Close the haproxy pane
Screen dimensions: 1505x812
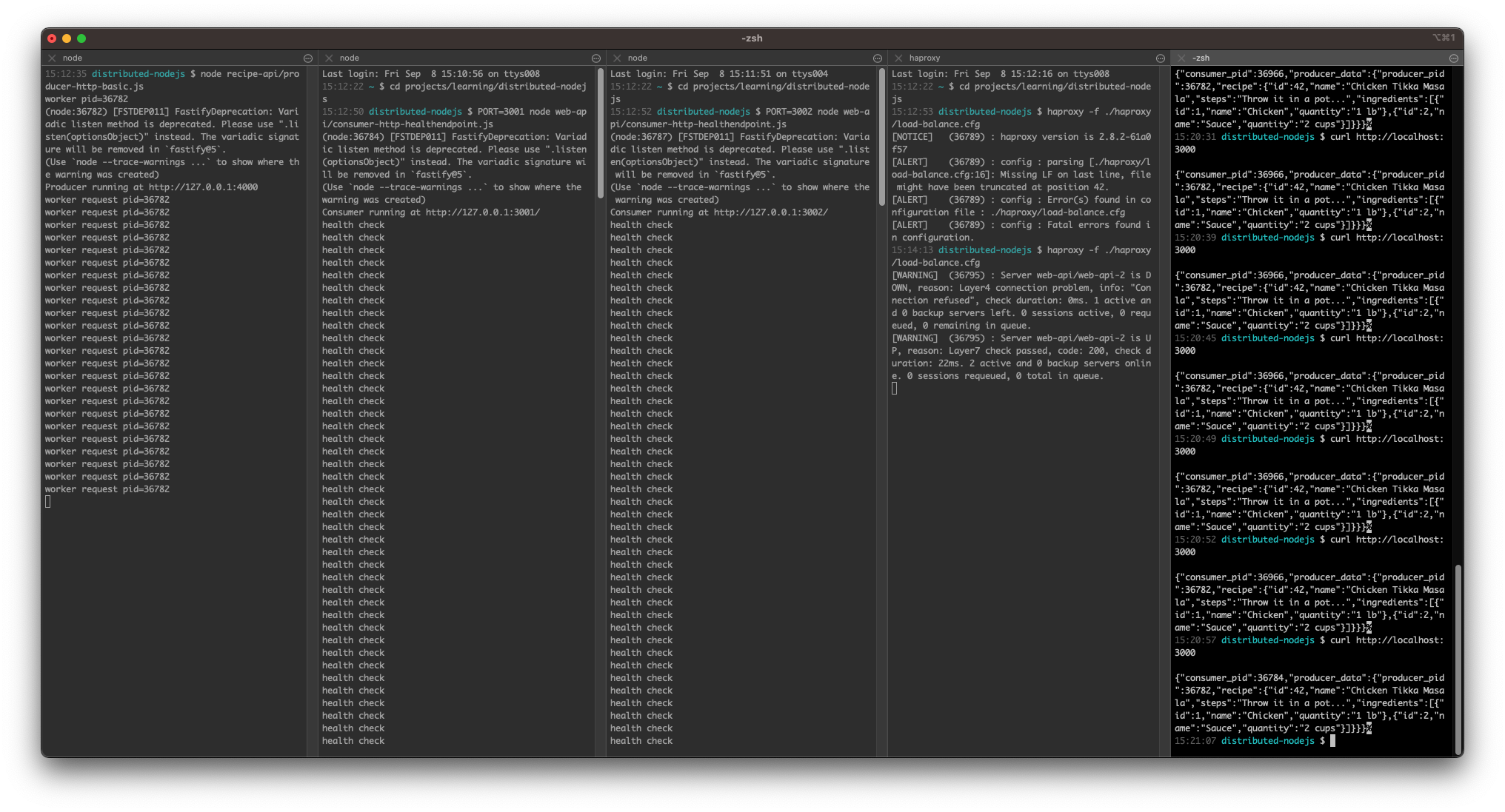[898, 58]
